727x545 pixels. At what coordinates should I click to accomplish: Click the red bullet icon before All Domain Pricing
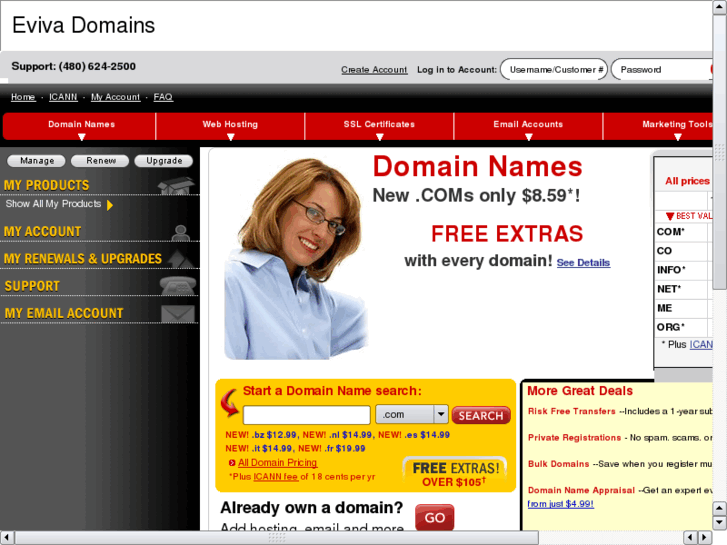[x=232, y=462]
